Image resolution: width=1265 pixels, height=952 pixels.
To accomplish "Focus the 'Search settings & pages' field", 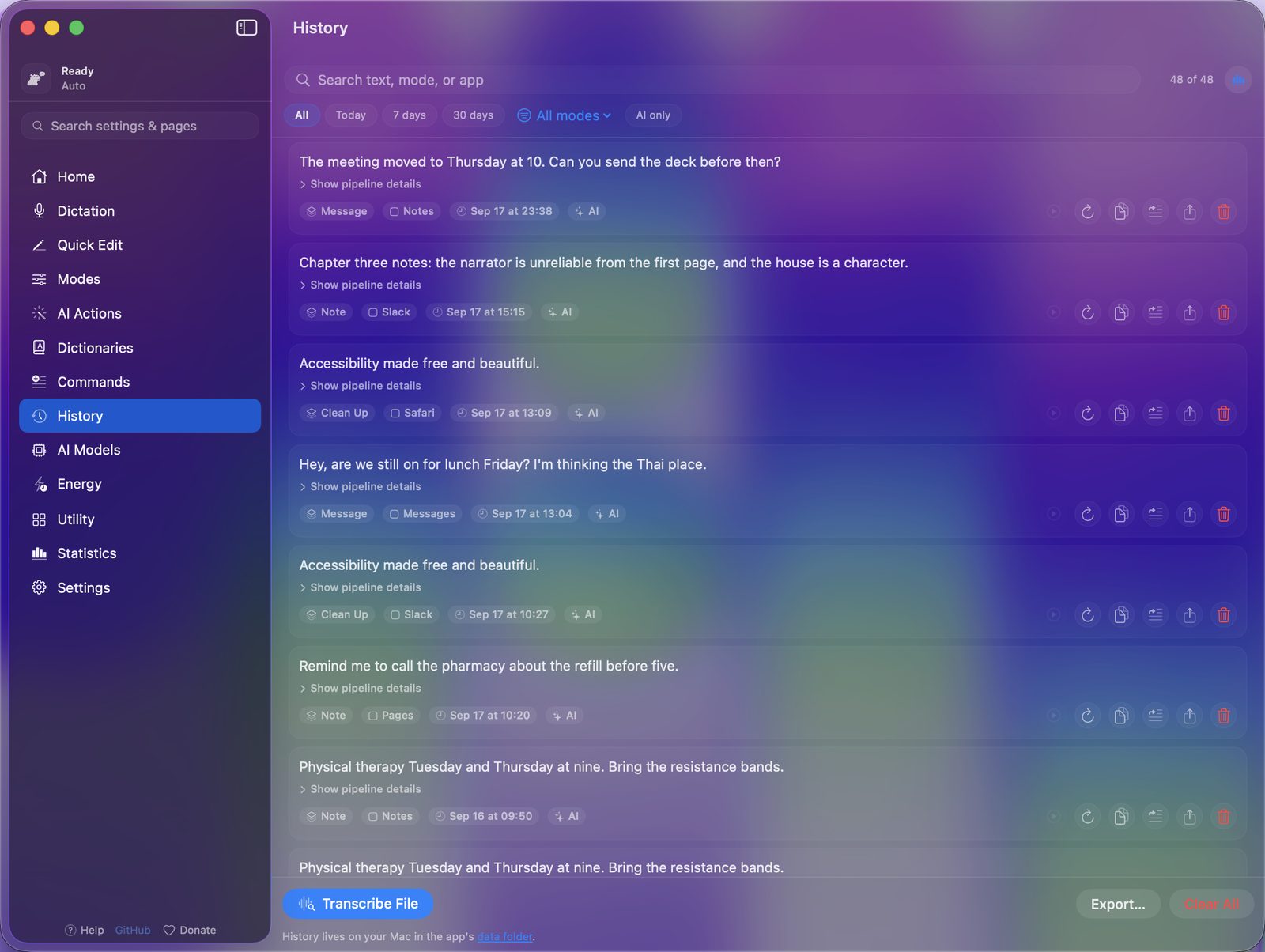I will pos(140,126).
